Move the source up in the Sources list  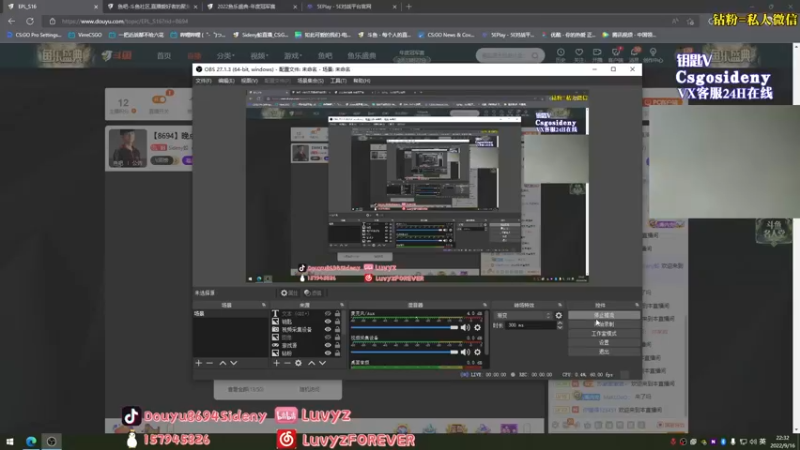pos(311,363)
